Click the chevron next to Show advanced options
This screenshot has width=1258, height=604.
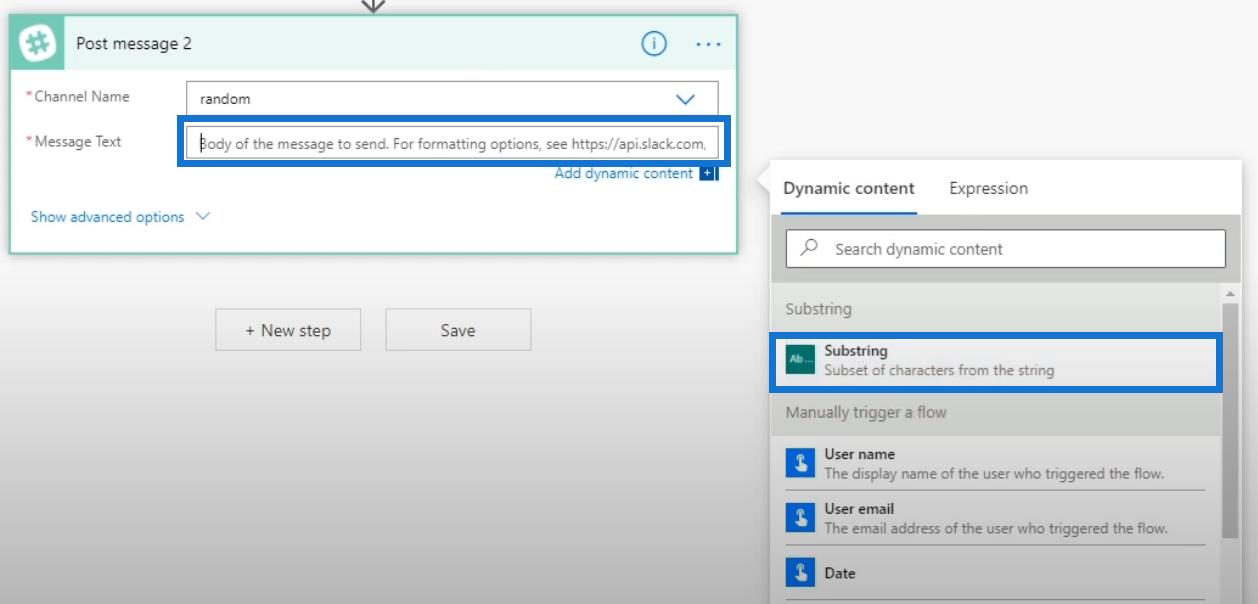[203, 216]
